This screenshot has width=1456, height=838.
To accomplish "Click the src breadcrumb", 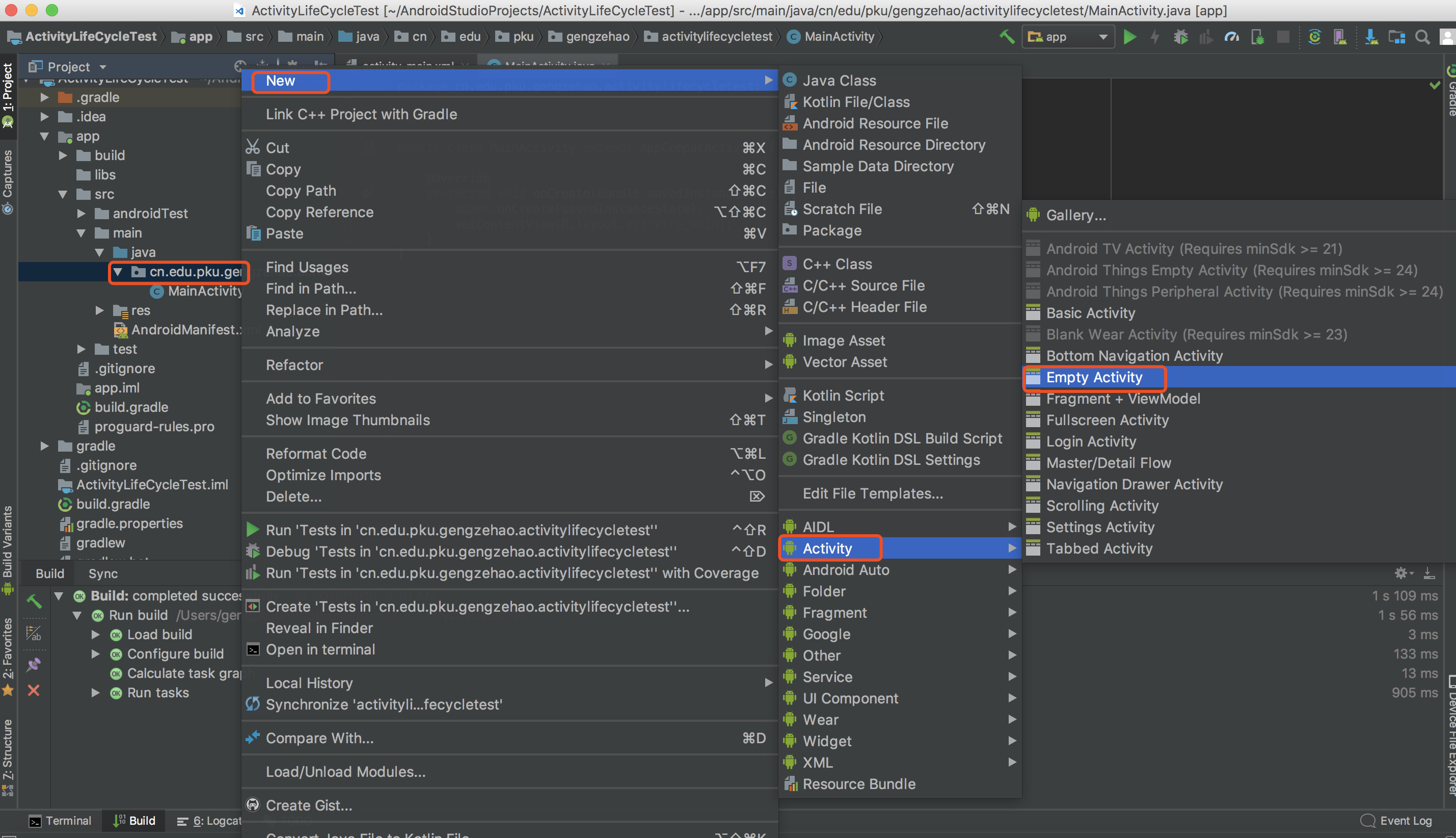I will point(246,37).
